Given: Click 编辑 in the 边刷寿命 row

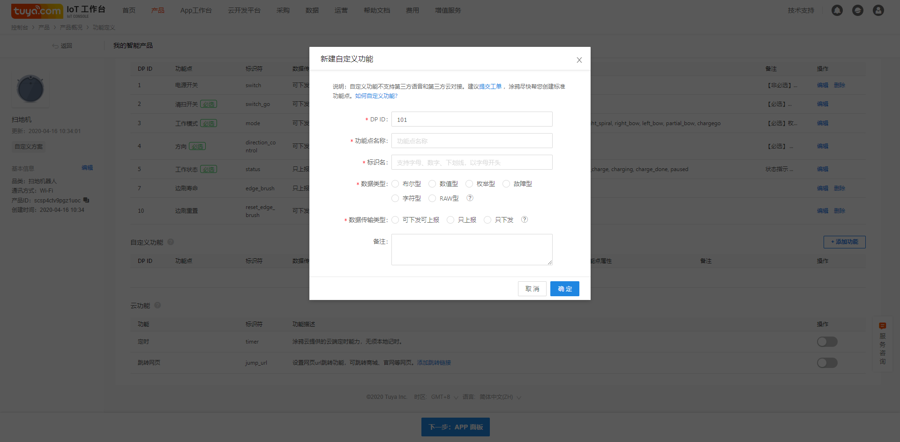Looking at the screenshot, I should [x=823, y=188].
